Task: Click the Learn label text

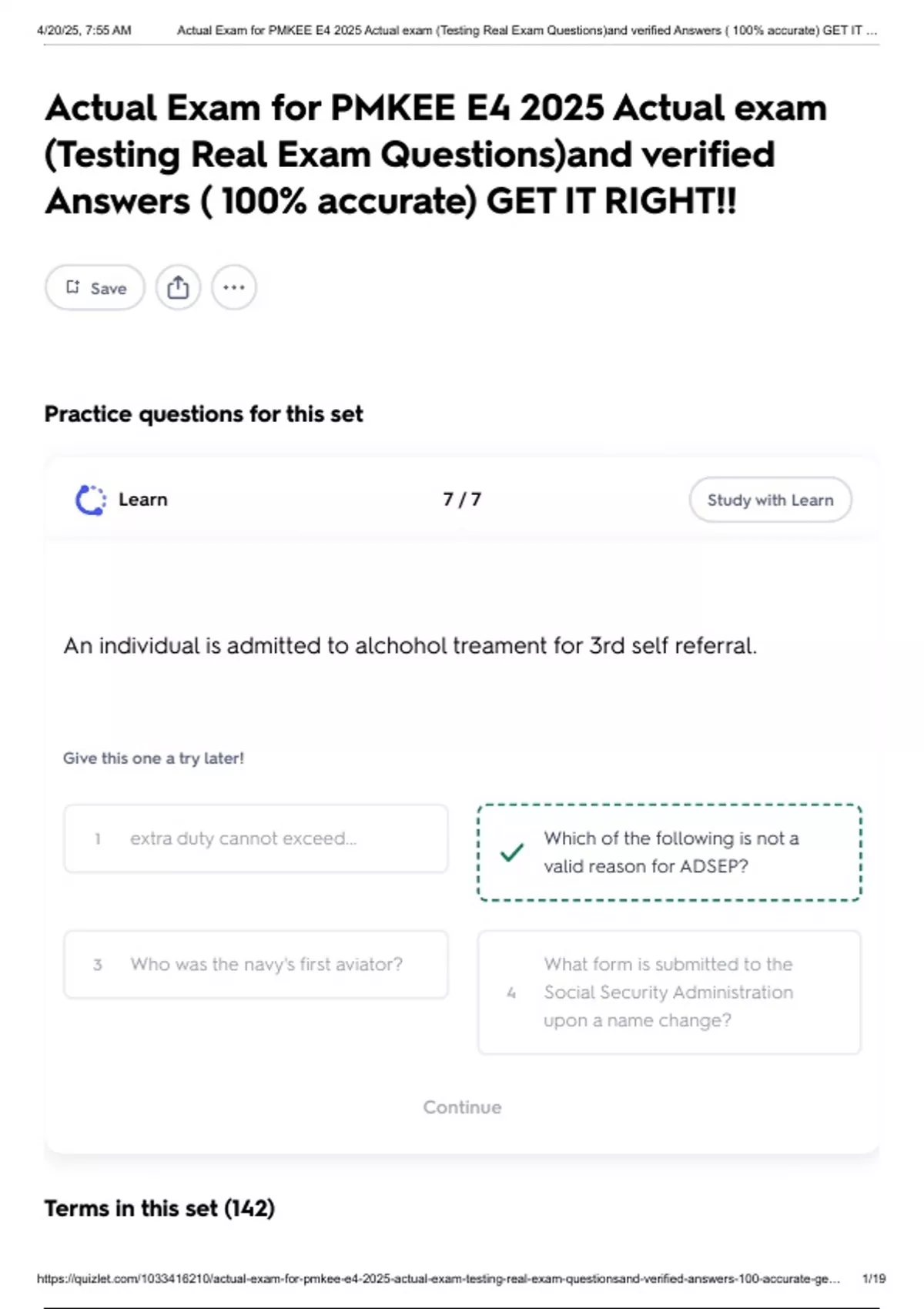Action: (143, 500)
